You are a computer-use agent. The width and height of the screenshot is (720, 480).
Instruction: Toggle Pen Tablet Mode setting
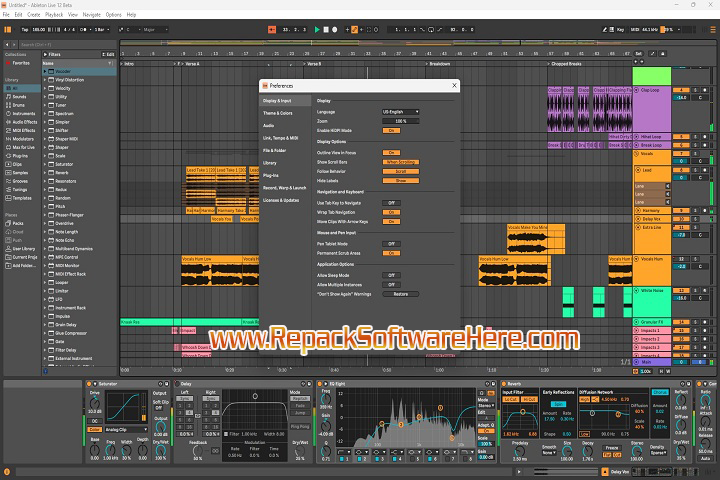click(391, 243)
